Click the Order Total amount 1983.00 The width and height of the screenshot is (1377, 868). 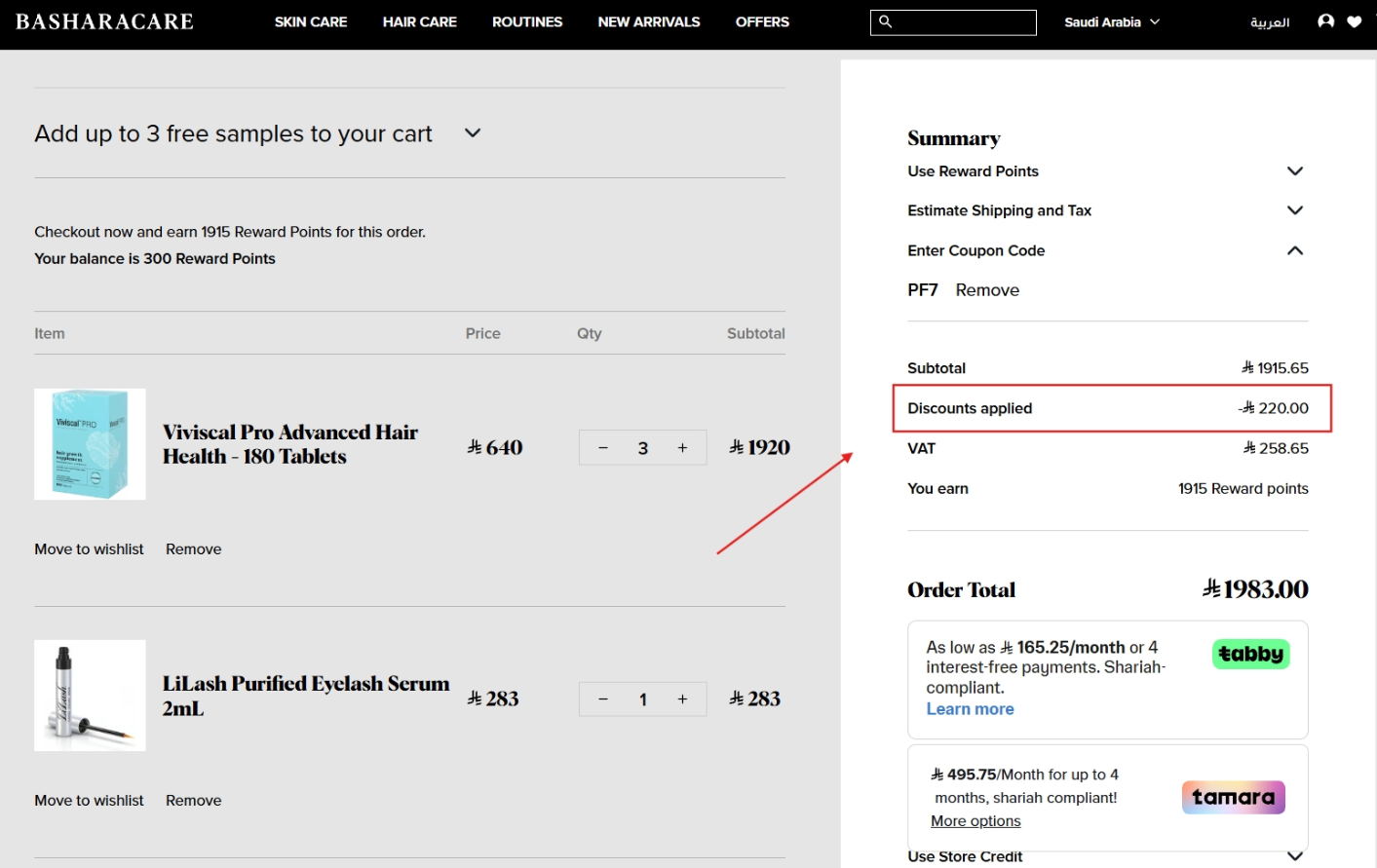[1255, 589]
